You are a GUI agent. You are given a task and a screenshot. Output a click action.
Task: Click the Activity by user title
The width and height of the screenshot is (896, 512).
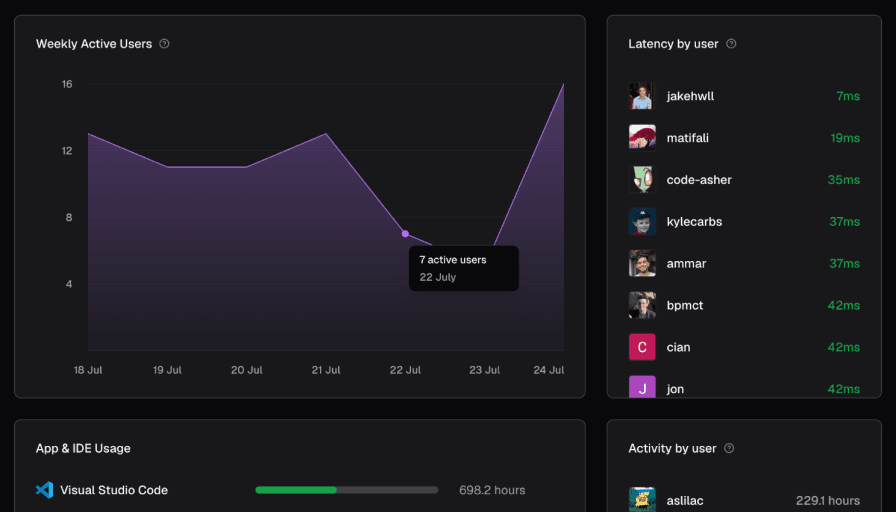672,449
